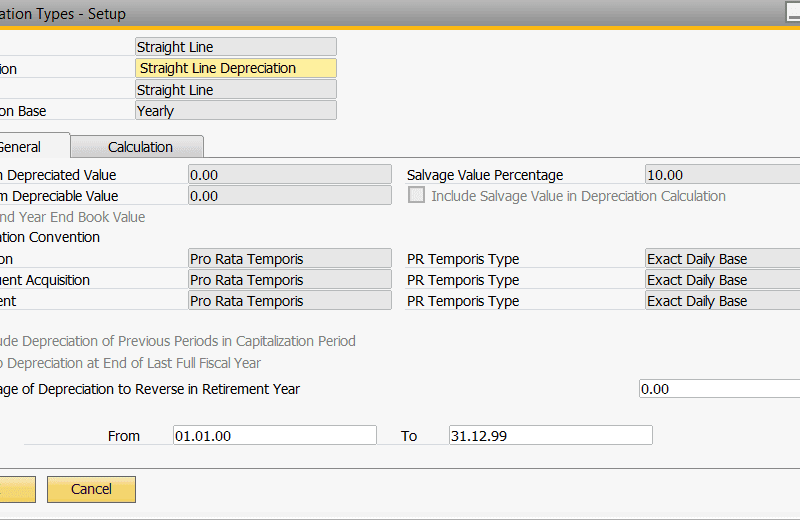Click the From date field 01.01.00
Screen dimensions: 800x520
pos(274,435)
